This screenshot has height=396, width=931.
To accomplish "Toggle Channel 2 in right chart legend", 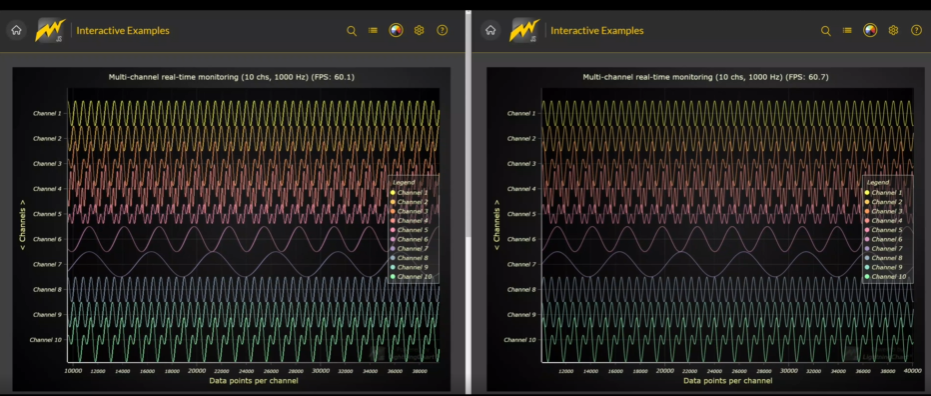I will (884, 202).
